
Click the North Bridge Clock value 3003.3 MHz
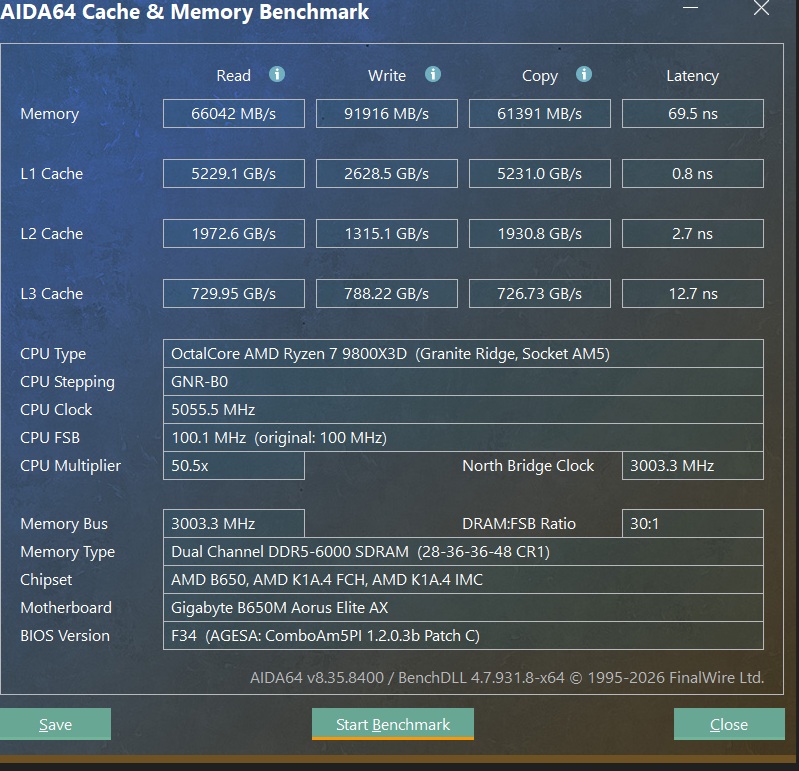coord(693,466)
